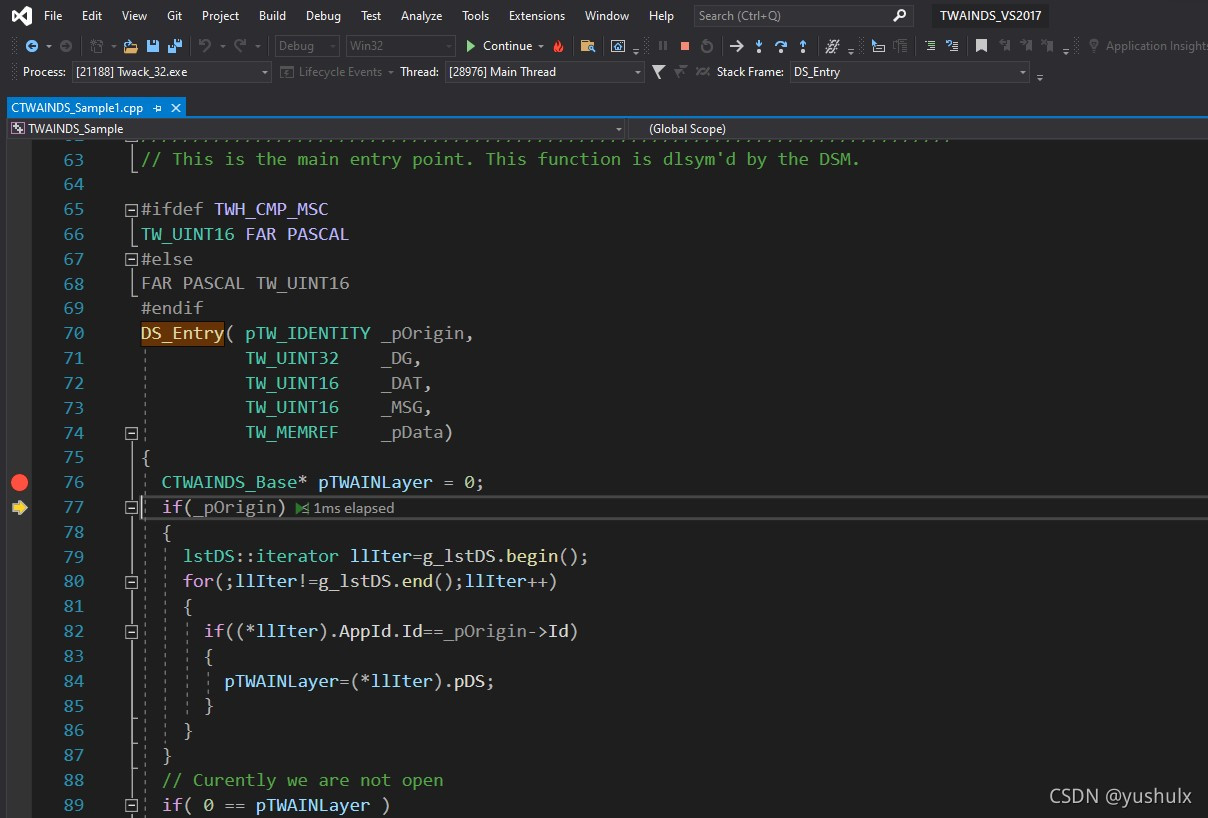Click the Step Over icon

coord(781,46)
